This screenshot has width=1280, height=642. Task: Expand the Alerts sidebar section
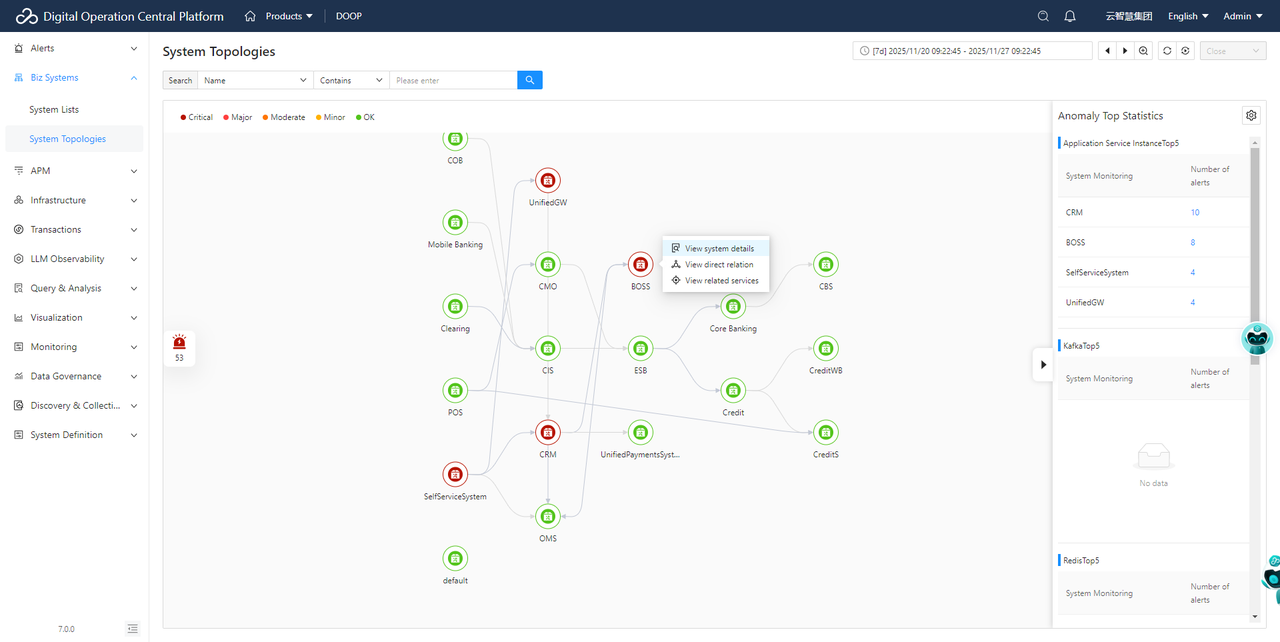[x=74, y=48]
